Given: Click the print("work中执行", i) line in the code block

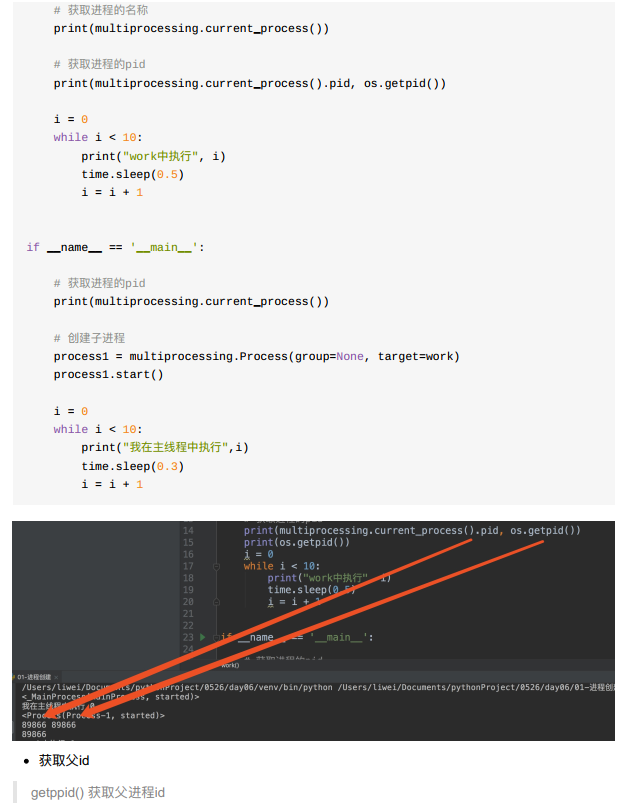Looking at the screenshot, I should point(153,156).
